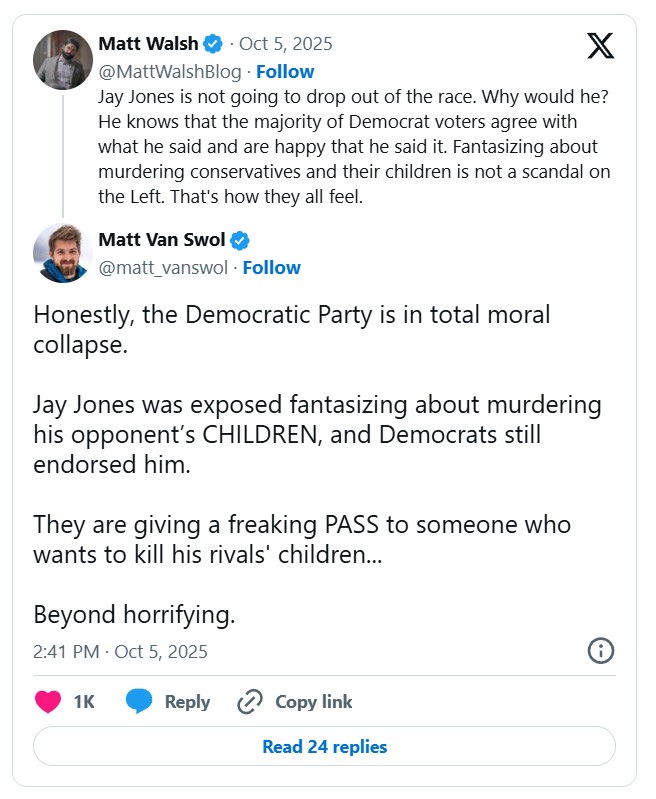Open Matt Van Swol's profile picture

coord(63,253)
